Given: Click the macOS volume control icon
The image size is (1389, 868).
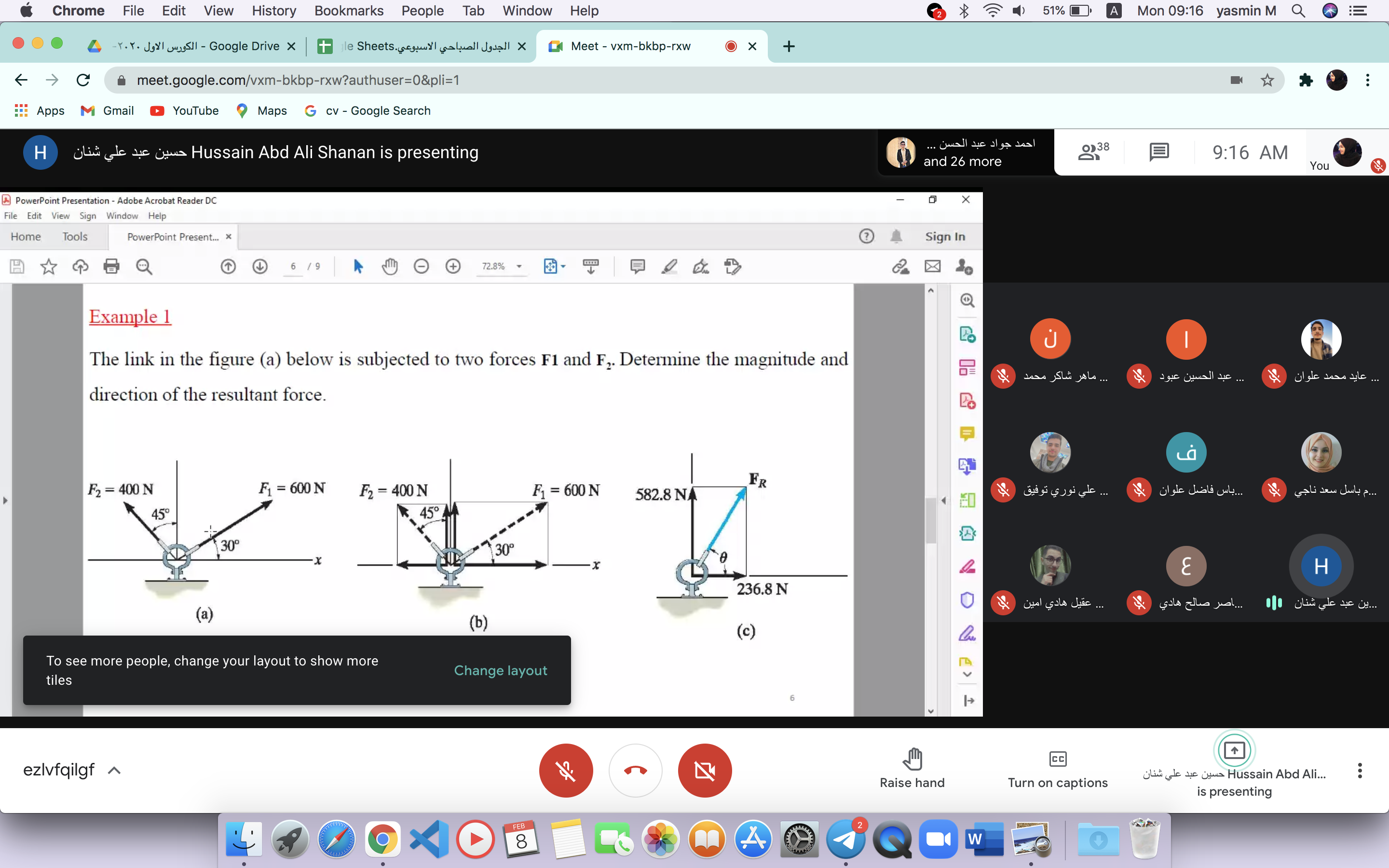Looking at the screenshot, I should [1019, 11].
